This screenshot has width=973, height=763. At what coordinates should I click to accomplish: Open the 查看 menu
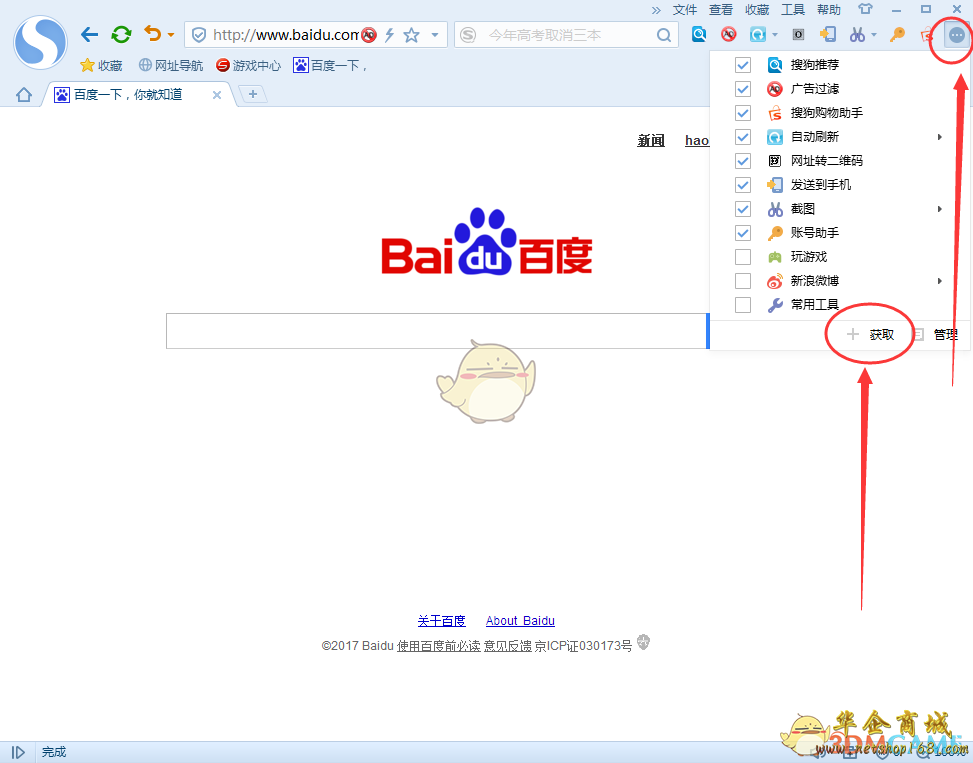coord(721,10)
